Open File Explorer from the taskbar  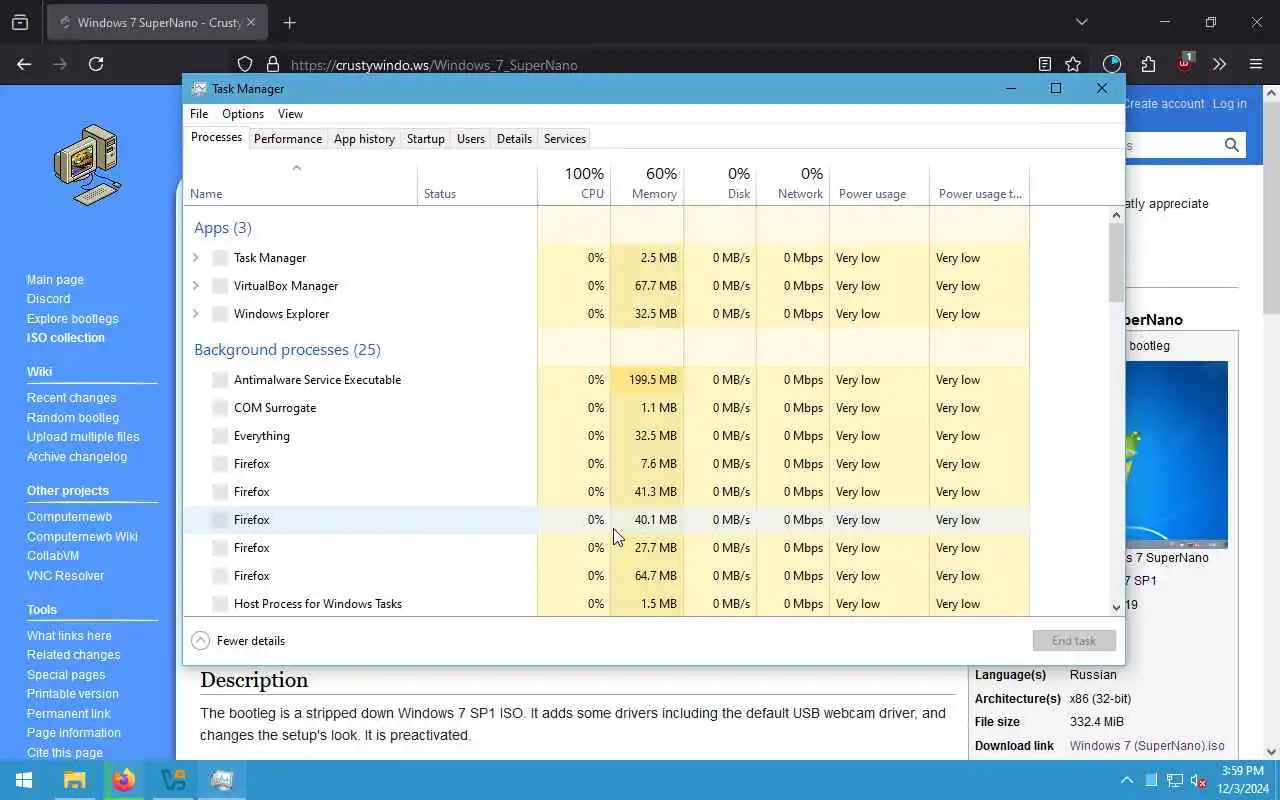(75, 780)
